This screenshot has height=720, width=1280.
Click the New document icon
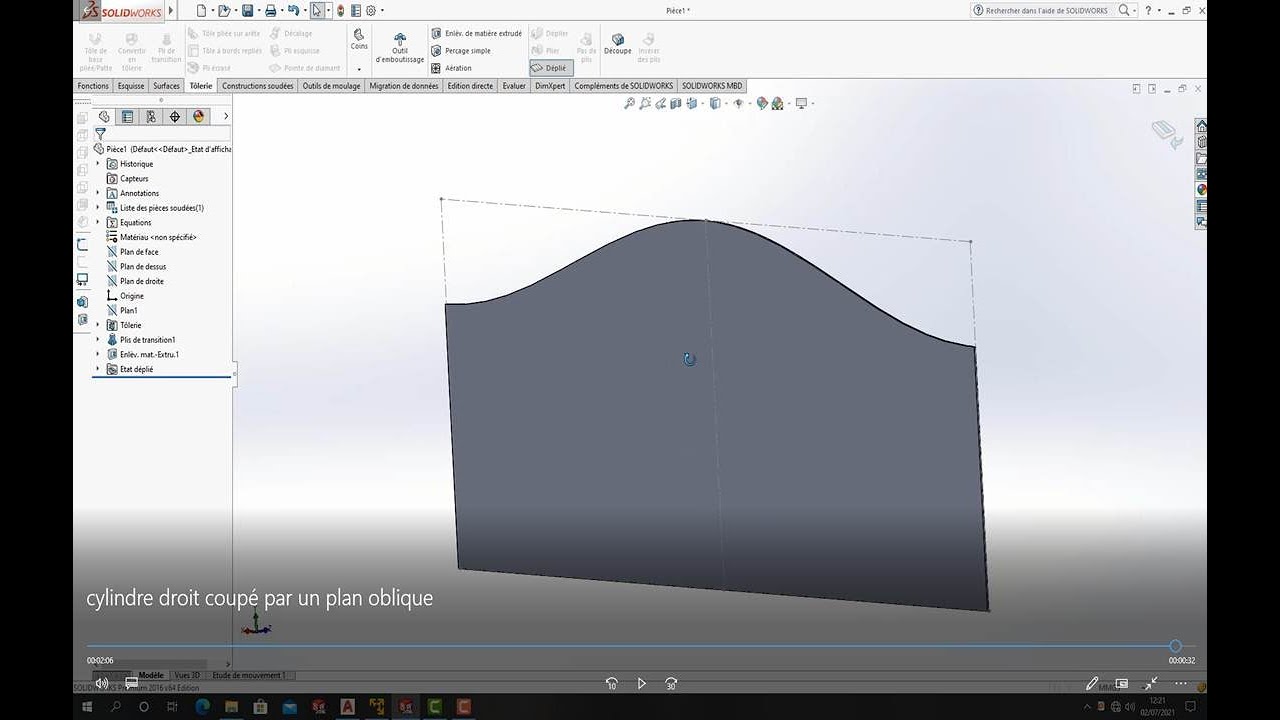point(201,11)
